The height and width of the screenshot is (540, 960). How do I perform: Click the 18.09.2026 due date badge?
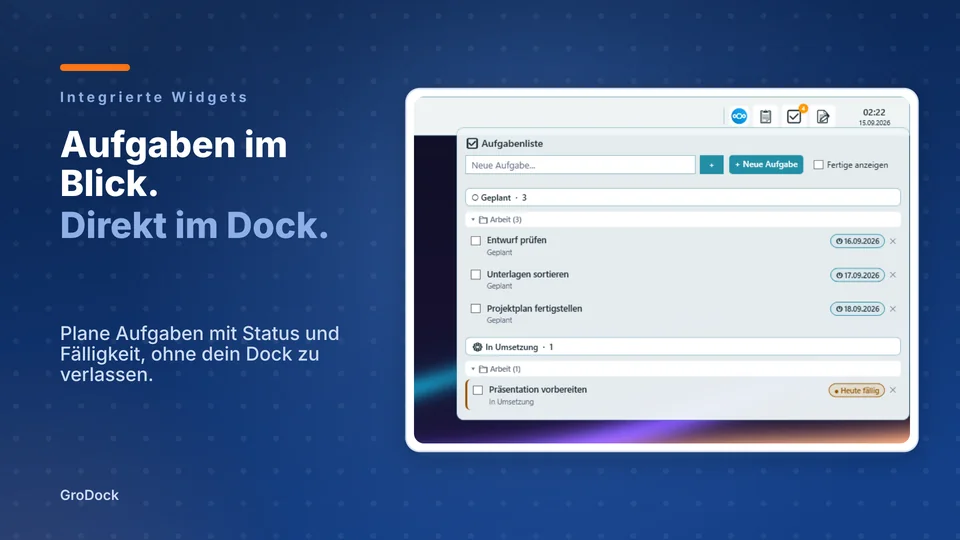click(857, 309)
